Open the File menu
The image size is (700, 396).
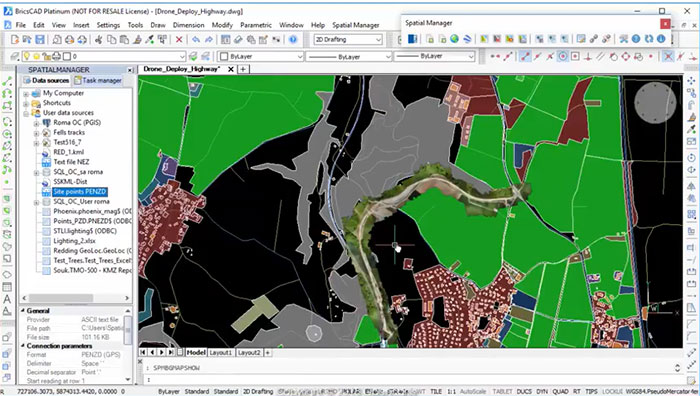21,25
